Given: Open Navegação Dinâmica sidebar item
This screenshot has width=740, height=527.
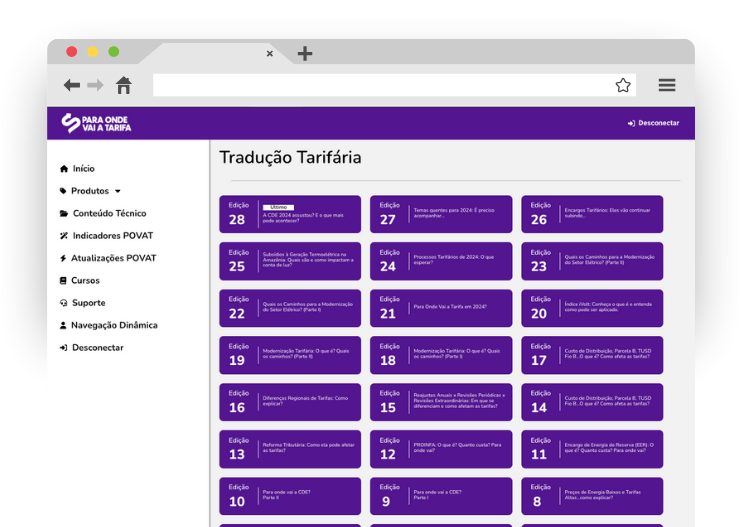Looking at the screenshot, I should tap(113, 325).
